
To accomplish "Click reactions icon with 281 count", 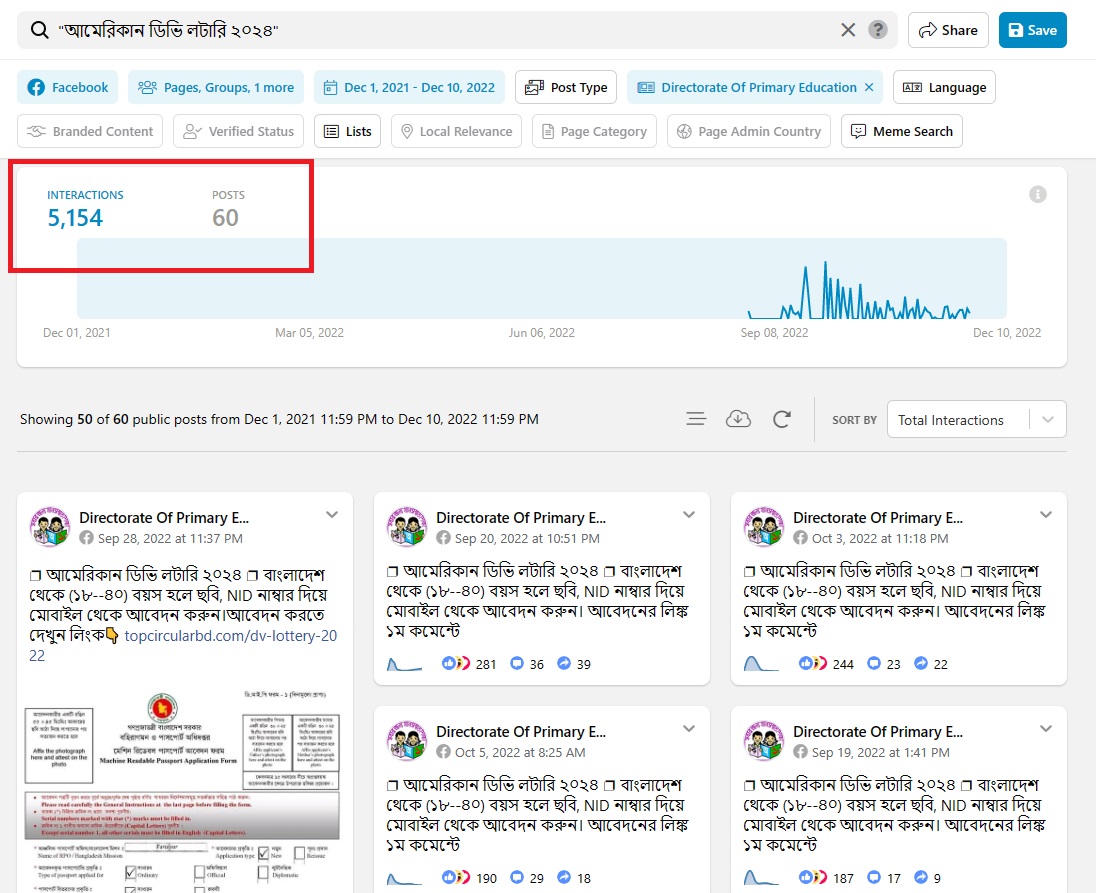I will pyautogui.click(x=456, y=663).
